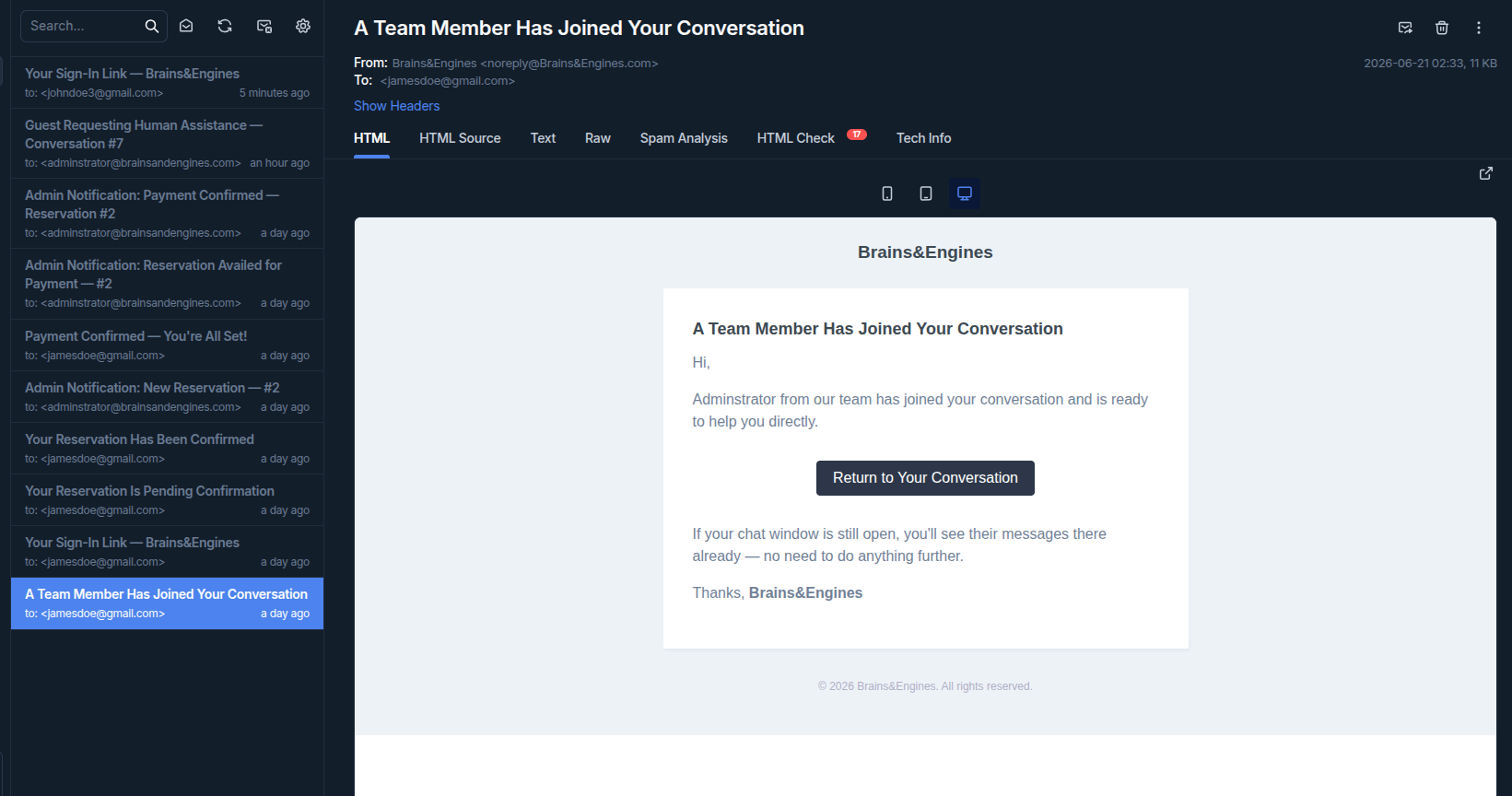Open the Spam Analysis tab

click(x=684, y=138)
